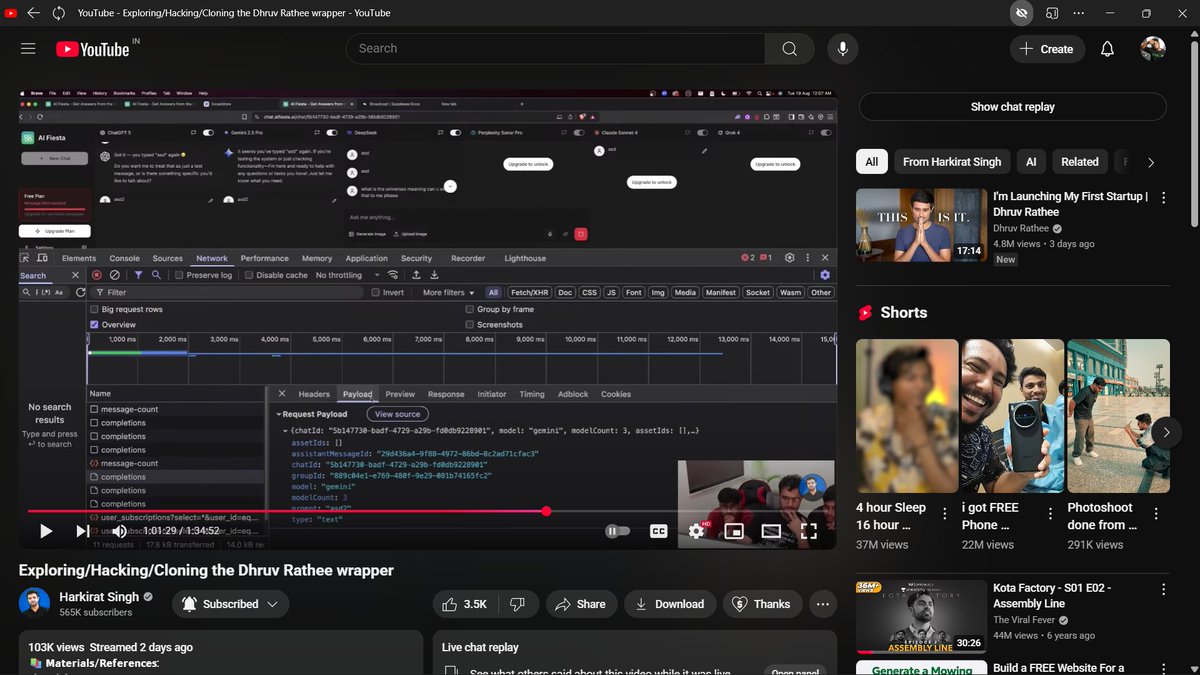This screenshot has width=1200, height=675.
Task: Switch to miniplayer
Action: click(734, 531)
